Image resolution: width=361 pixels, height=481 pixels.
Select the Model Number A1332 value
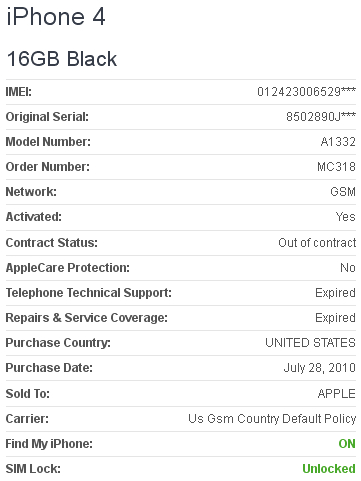[x=338, y=142]
